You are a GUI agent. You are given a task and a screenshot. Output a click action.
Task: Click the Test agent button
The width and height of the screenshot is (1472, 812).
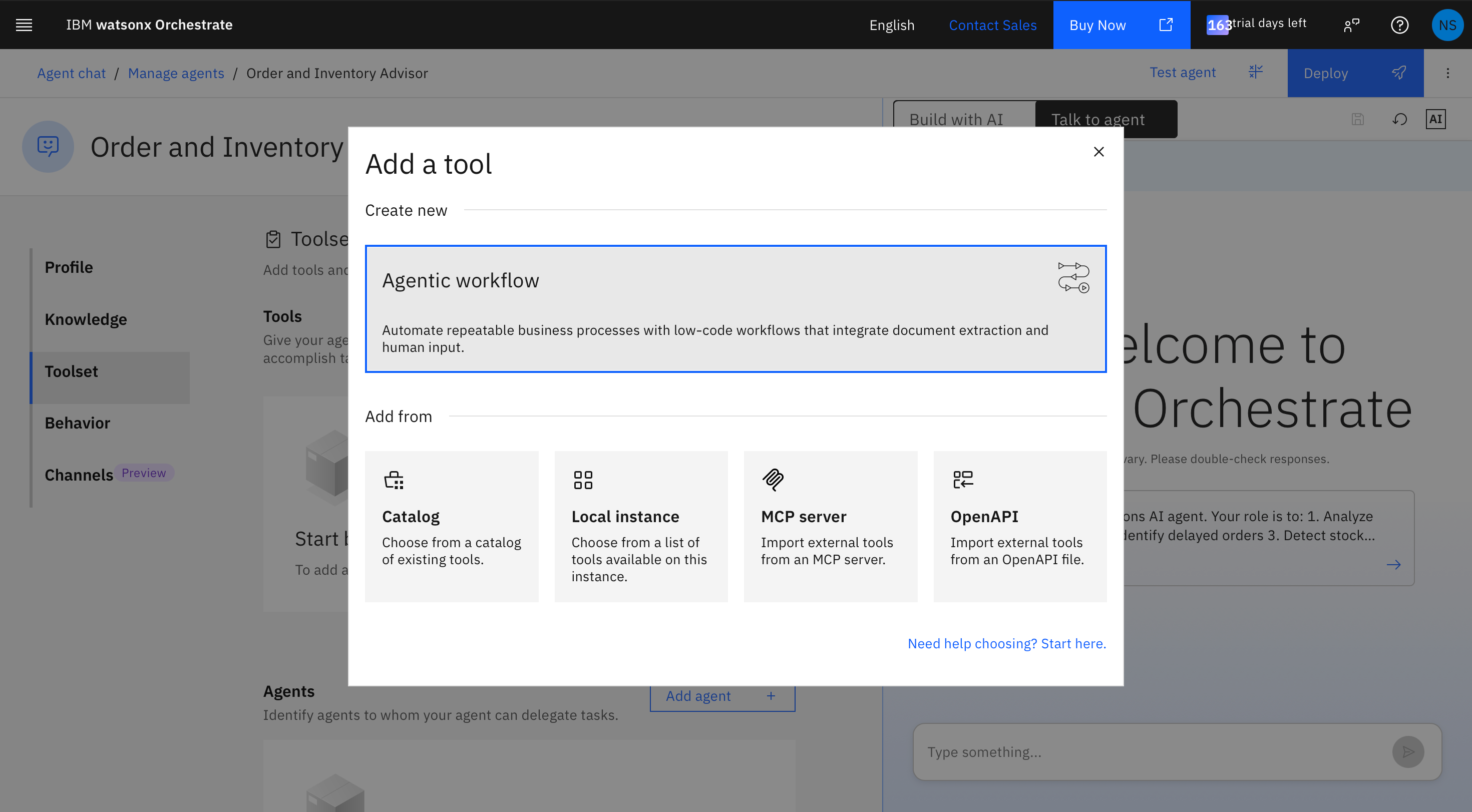point(1206,73)
